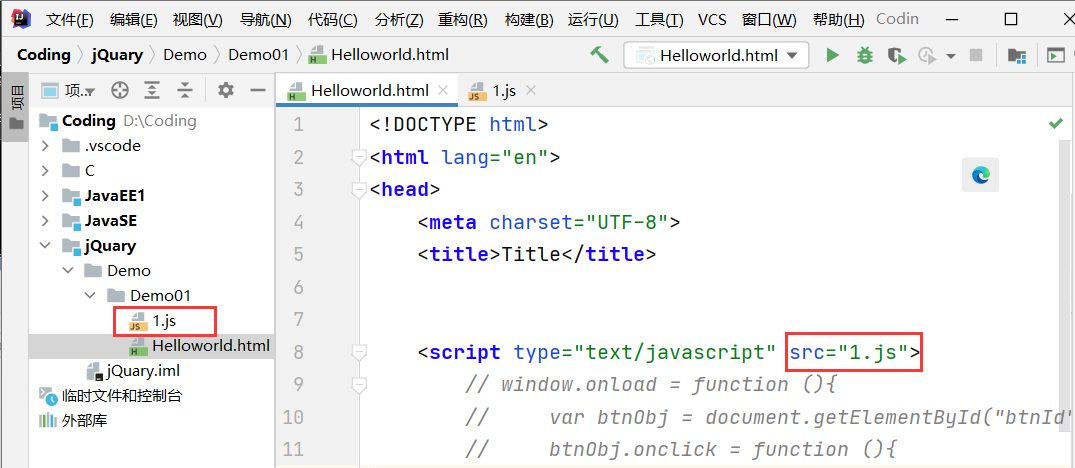This screenshot has width=1075, height=468.
Task: Open the 代码(C) menu
Action: point(333,19)
